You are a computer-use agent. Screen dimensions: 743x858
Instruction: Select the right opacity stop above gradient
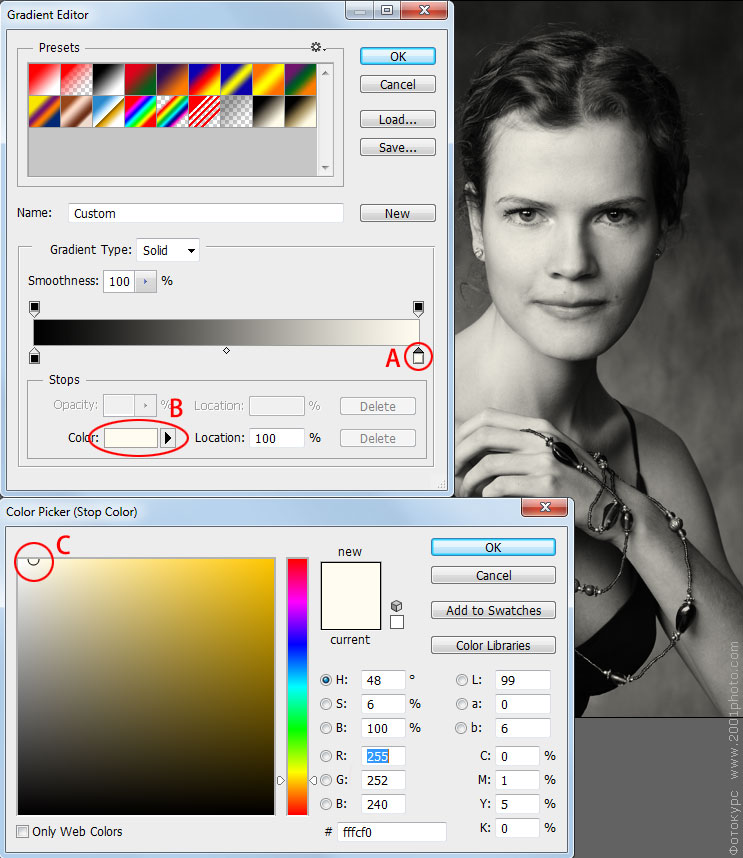(418, 309)
